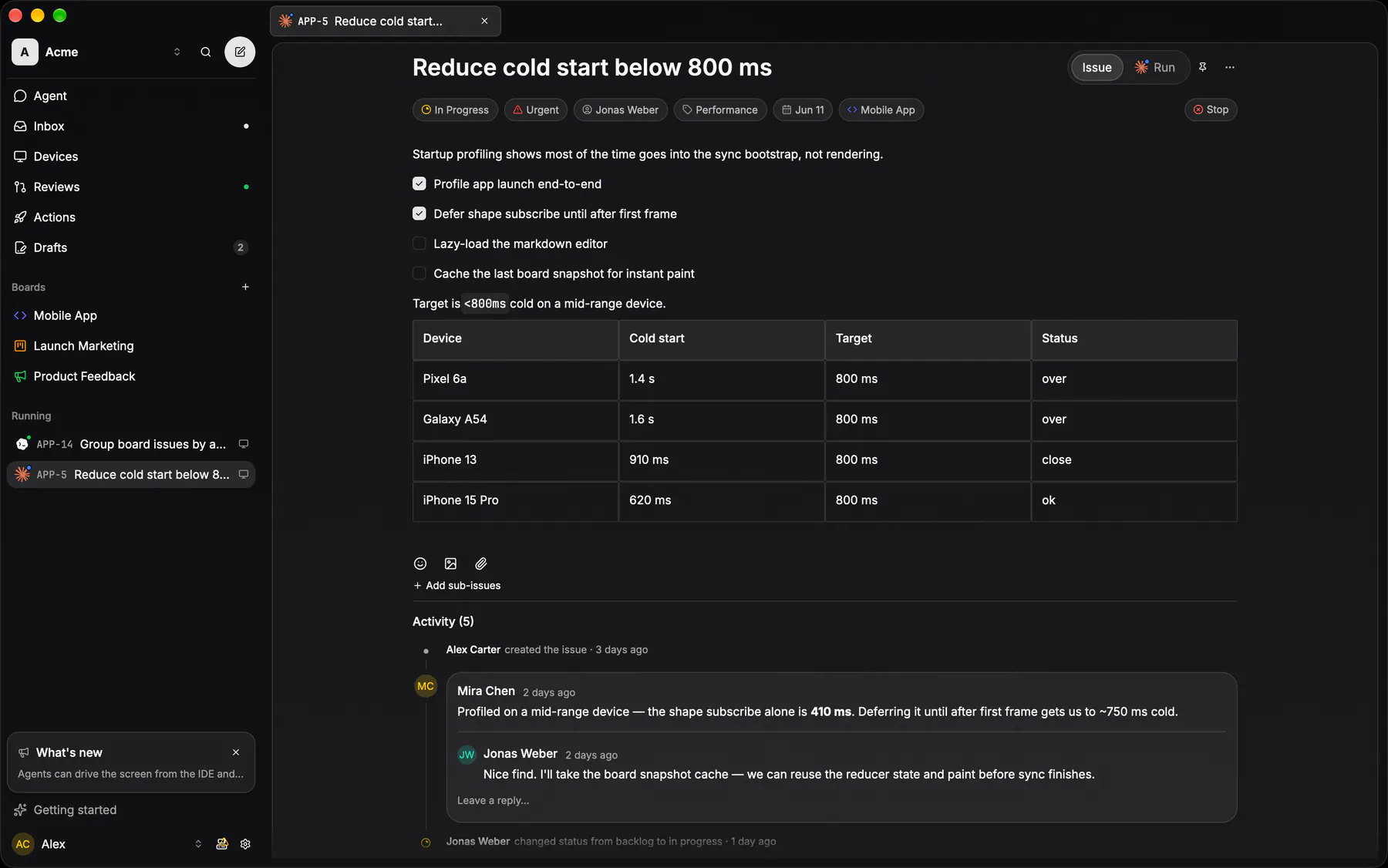Click Alex Carter in activity log

(473, 650)
